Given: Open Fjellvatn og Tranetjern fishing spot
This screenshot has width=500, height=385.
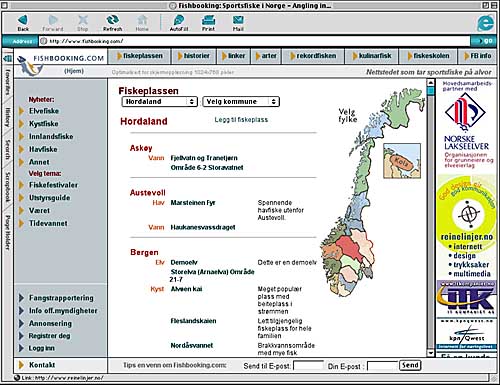Looking at the screenshot, I should tap(204, 158).
